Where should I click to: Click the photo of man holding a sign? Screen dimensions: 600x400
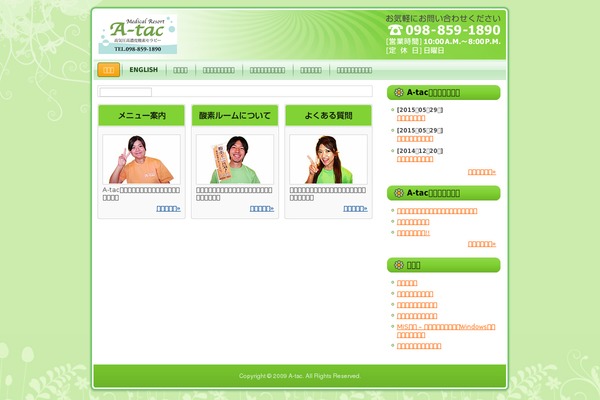[235, 159]
